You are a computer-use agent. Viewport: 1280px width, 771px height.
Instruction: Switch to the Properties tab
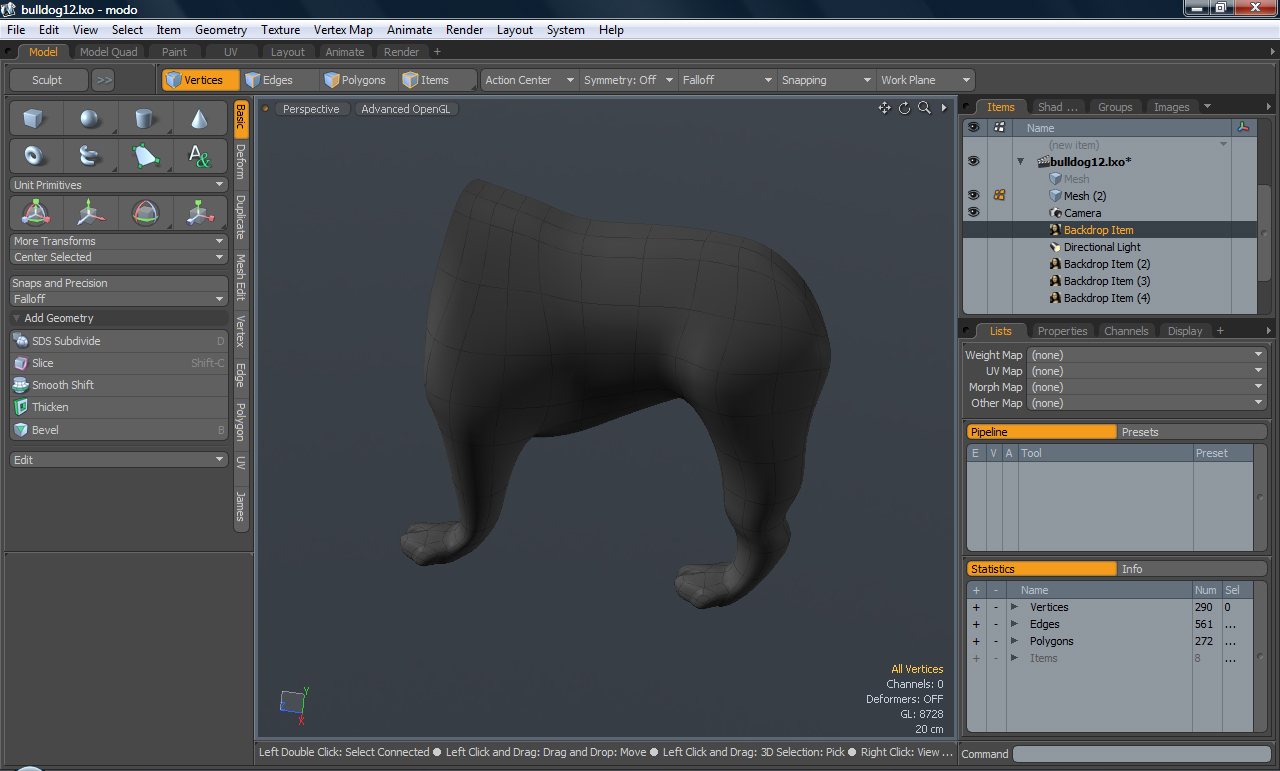1062,331
